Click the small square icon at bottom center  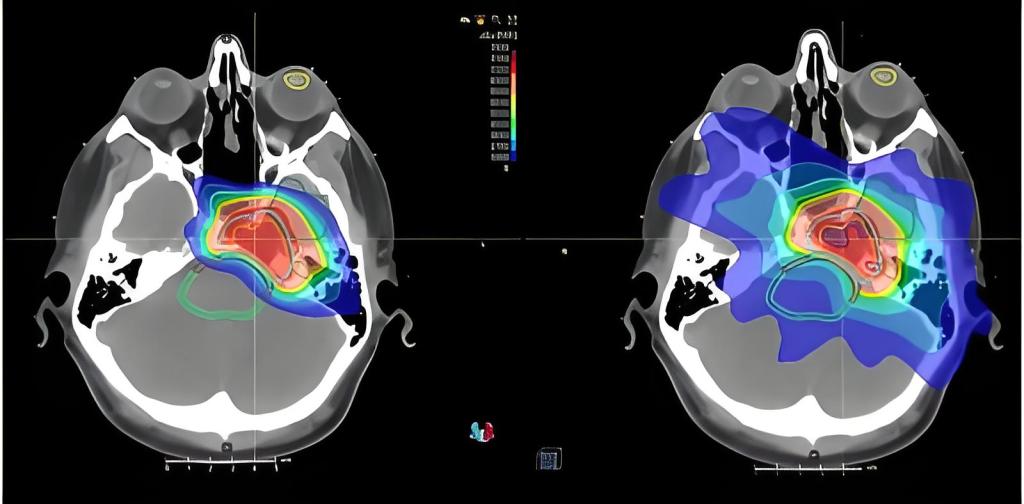tap(548, 459)
